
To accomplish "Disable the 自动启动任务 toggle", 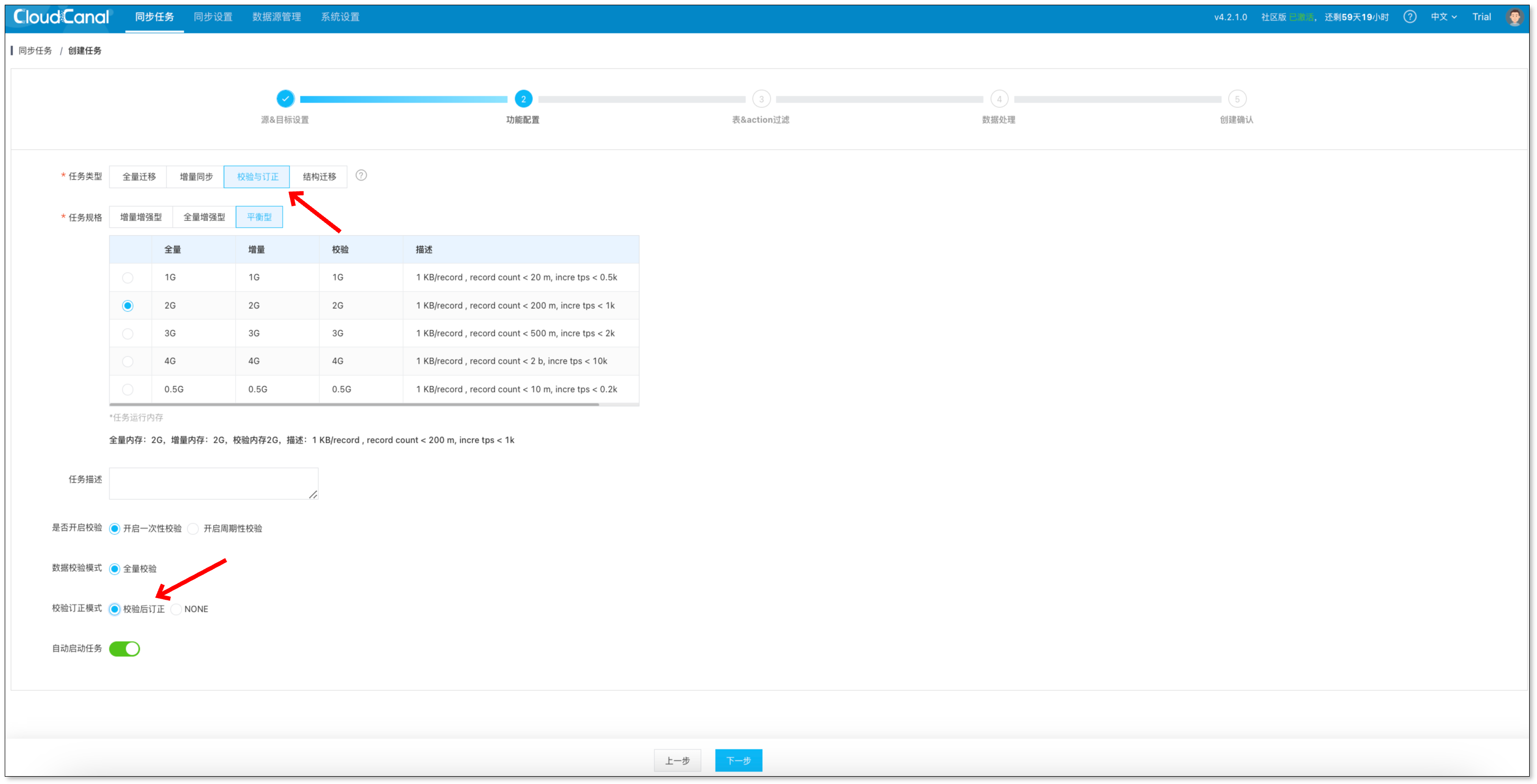I will point(125,648).
